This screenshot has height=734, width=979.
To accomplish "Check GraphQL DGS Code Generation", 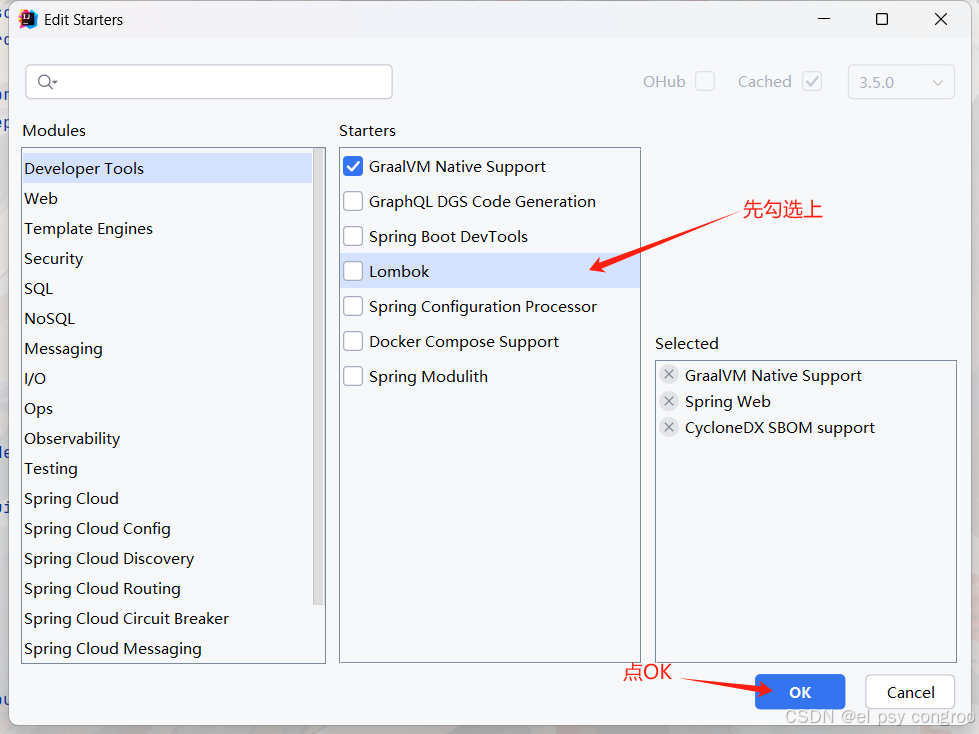I will tap(353, 202).
